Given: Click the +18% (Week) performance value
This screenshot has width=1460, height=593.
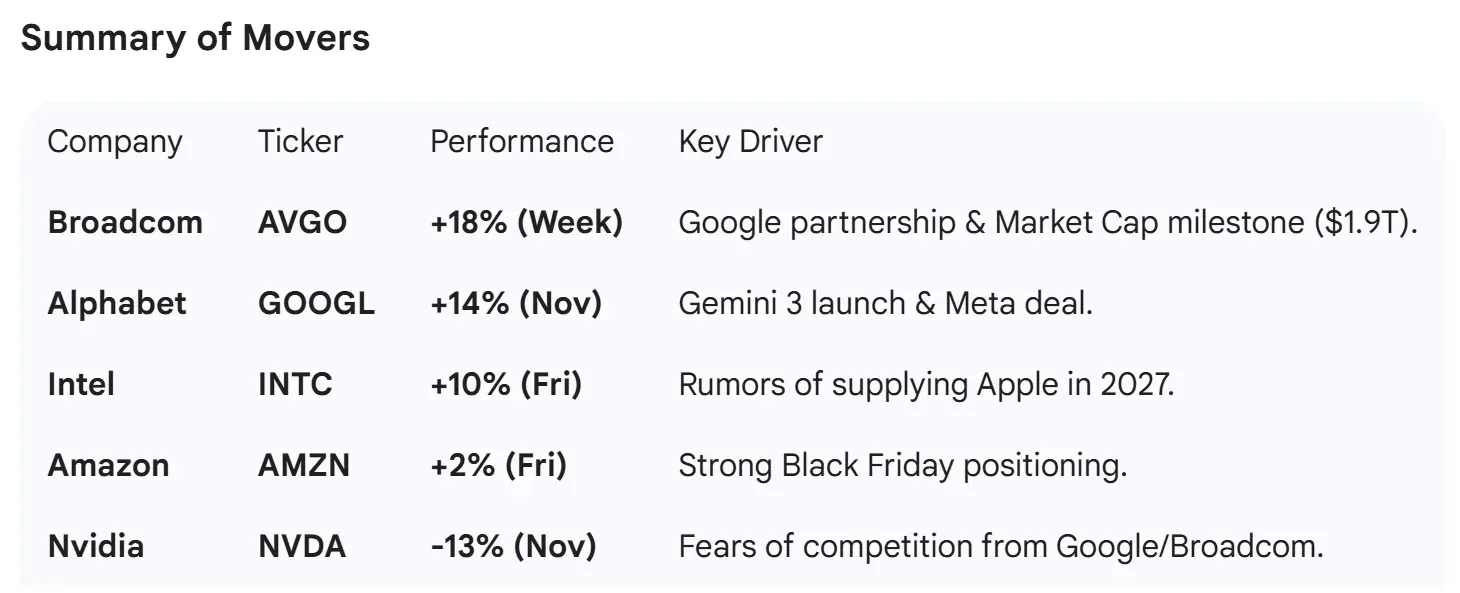Looking at the screenshot, I should pos(526,222).
